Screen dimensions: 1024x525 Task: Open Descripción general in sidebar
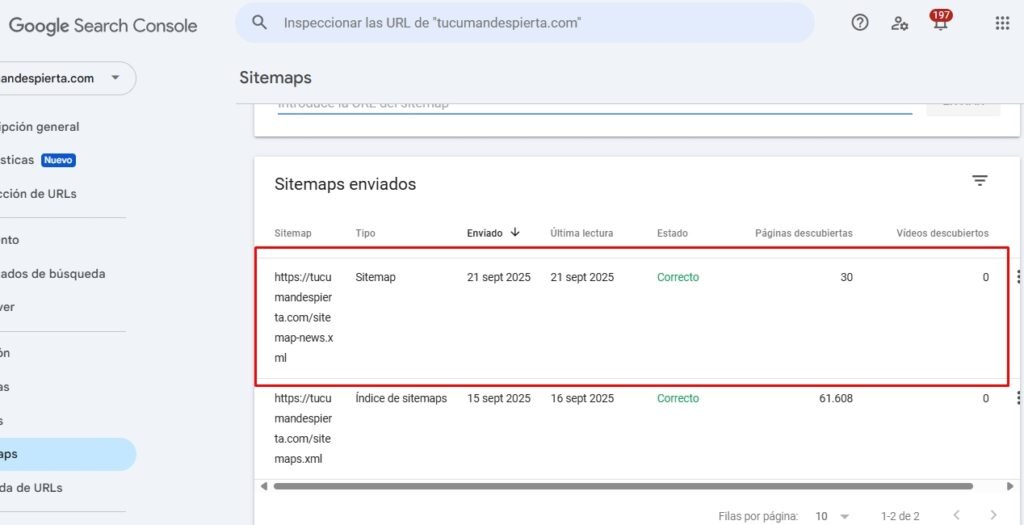click(39, 127)
